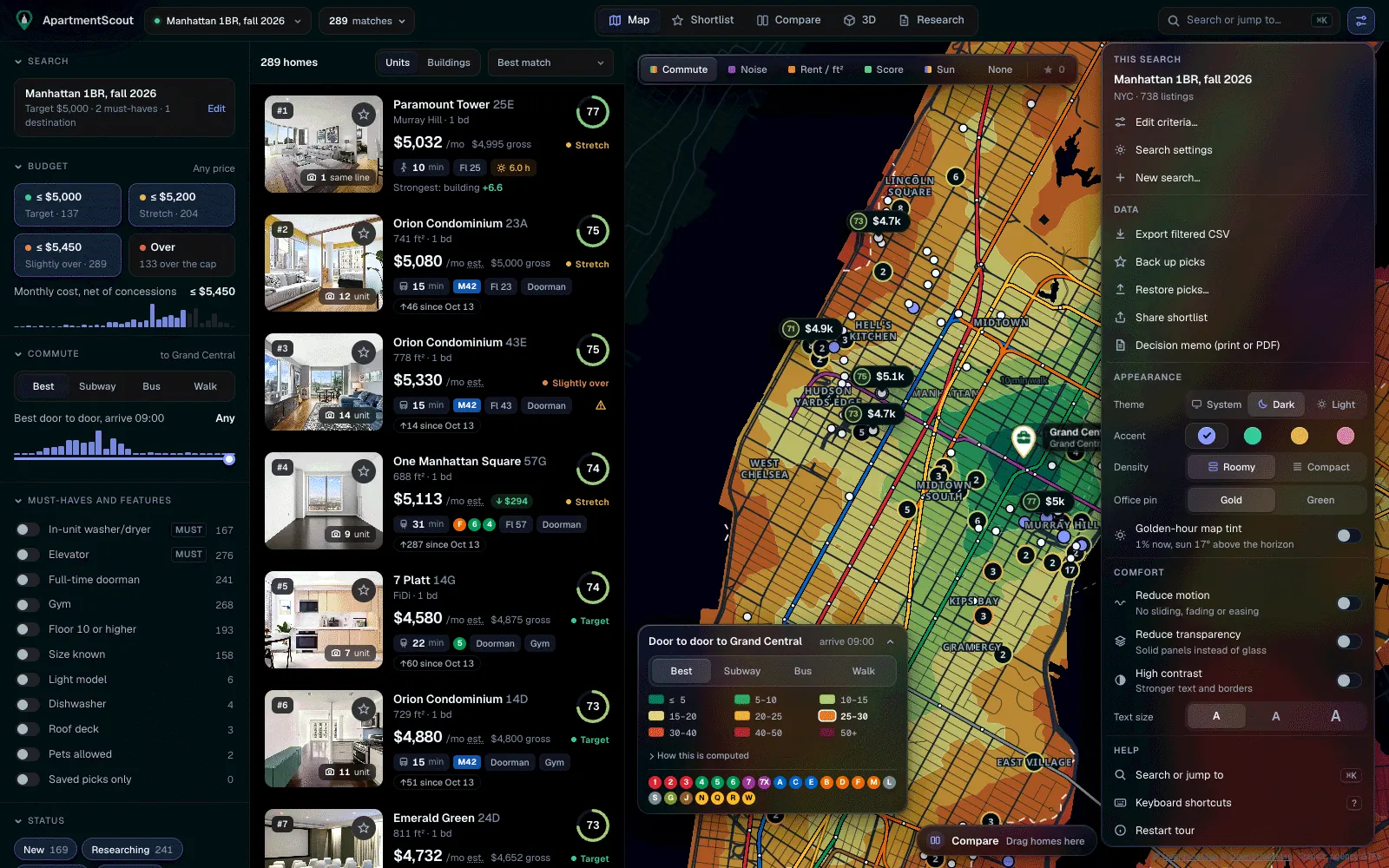Click the Back up picks star icon
Viewport: 1389px width, 868px height.
pyautogui.click(x=1120, y=262)
